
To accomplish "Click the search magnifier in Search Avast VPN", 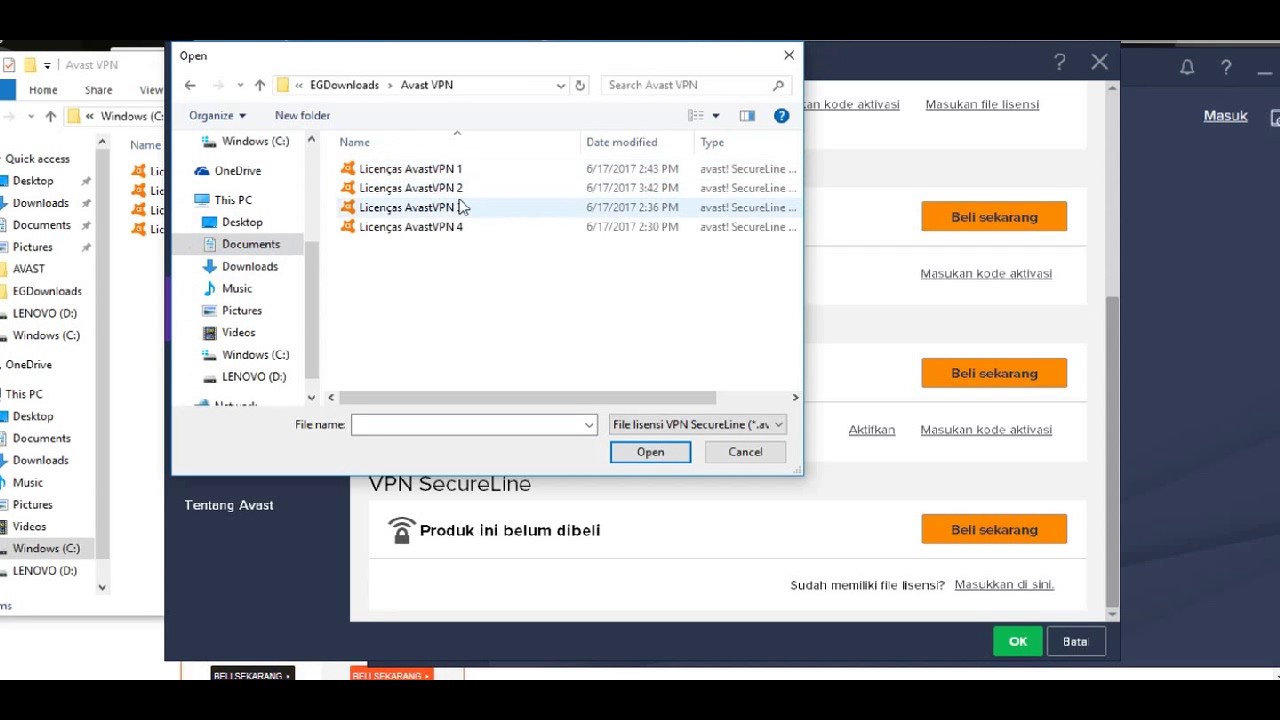I will point(778,85).
